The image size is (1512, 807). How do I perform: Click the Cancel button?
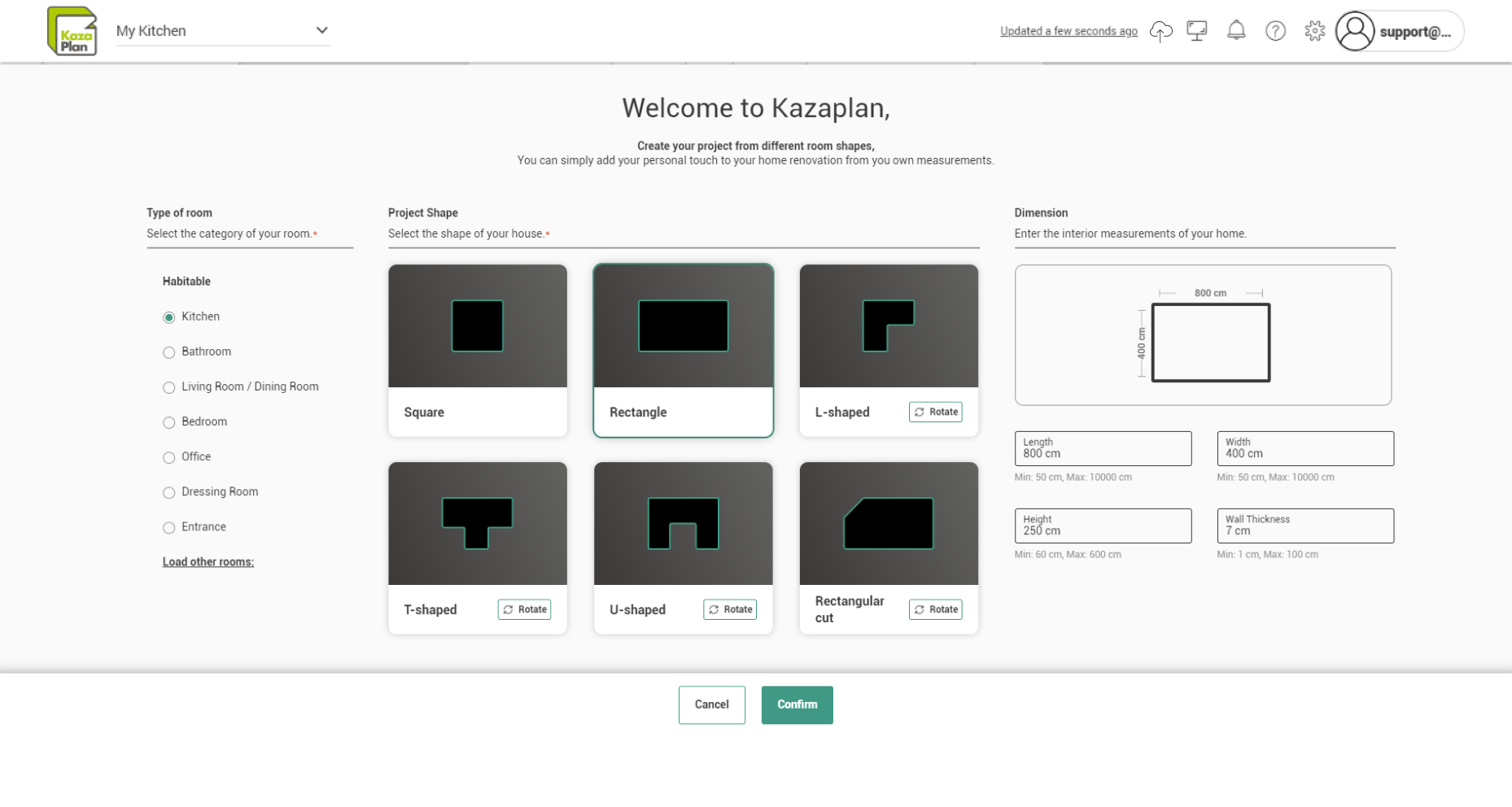(x=712, y=704)
